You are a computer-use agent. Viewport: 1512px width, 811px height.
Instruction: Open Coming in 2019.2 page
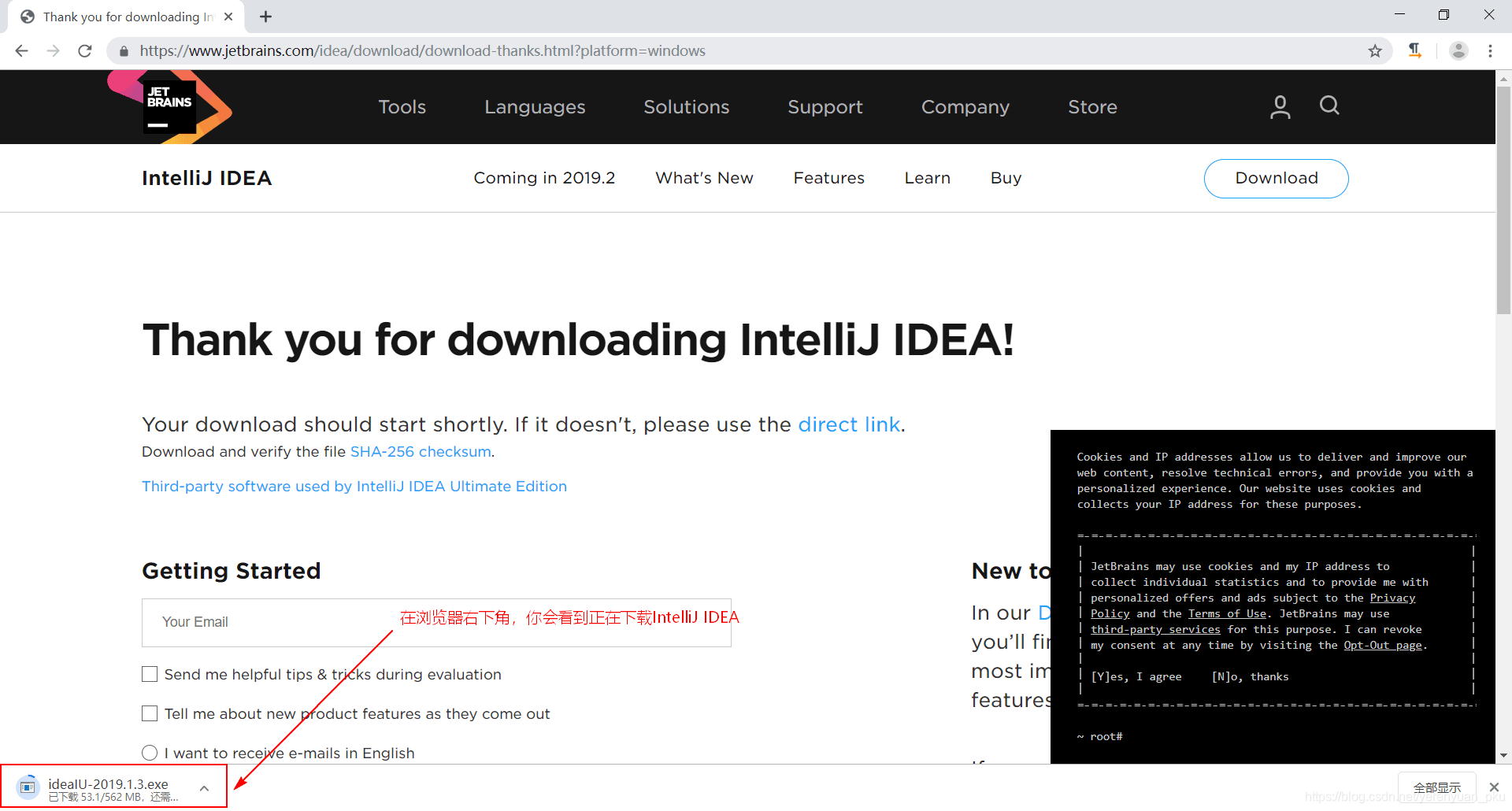point(544,178)
